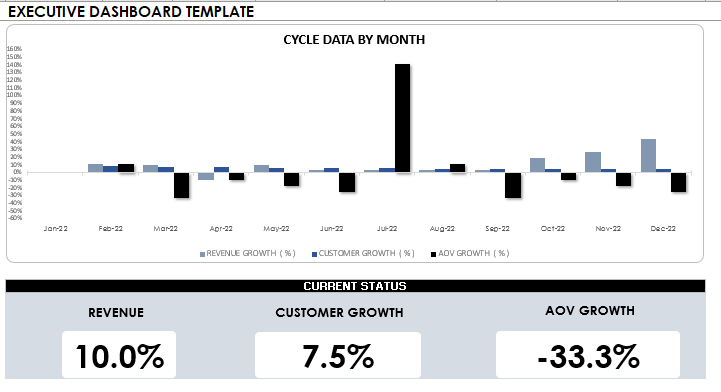721x392 pixels.
Task: Click the Revenue Growth legend swatch
Action: click(x=202, y=254)
